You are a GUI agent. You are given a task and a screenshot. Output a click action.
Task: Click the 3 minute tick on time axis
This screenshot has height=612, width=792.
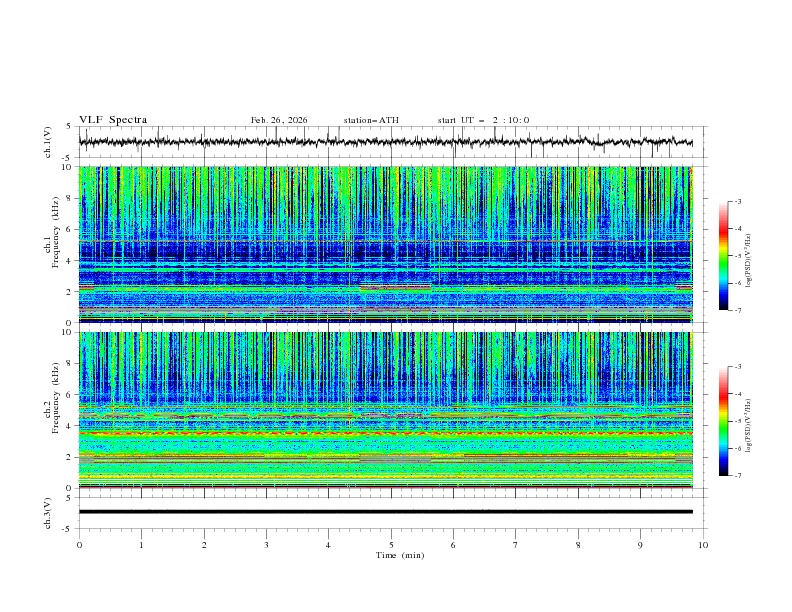tap(266, 545)
